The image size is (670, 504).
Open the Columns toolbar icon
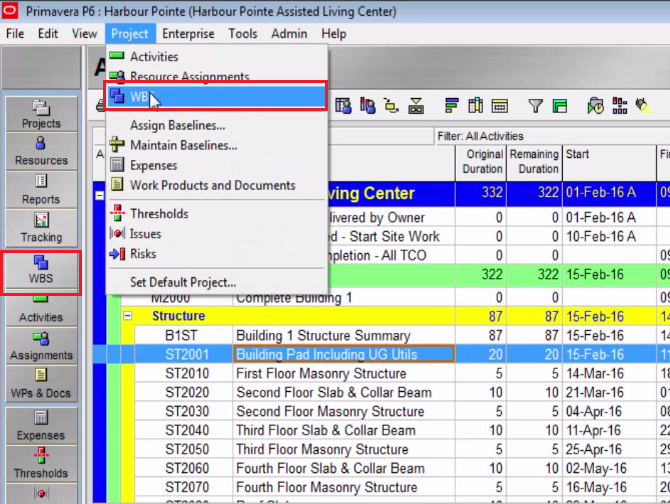(x=476, y=105)
